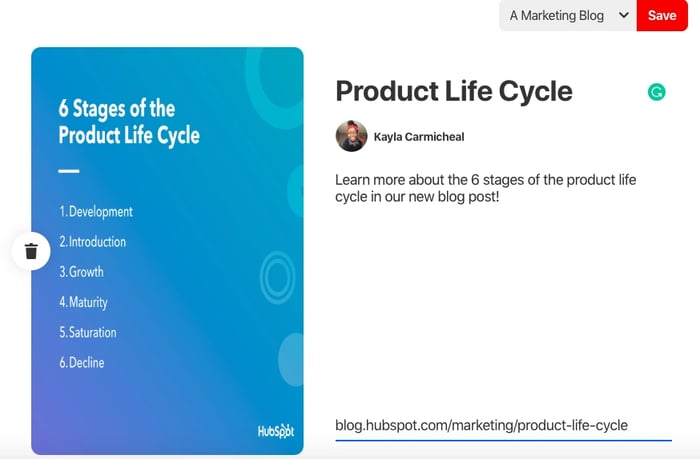Click the 4. Maturity line on the image
The width and height of the screenshot is (700, 459).
[x=84, y=302]
